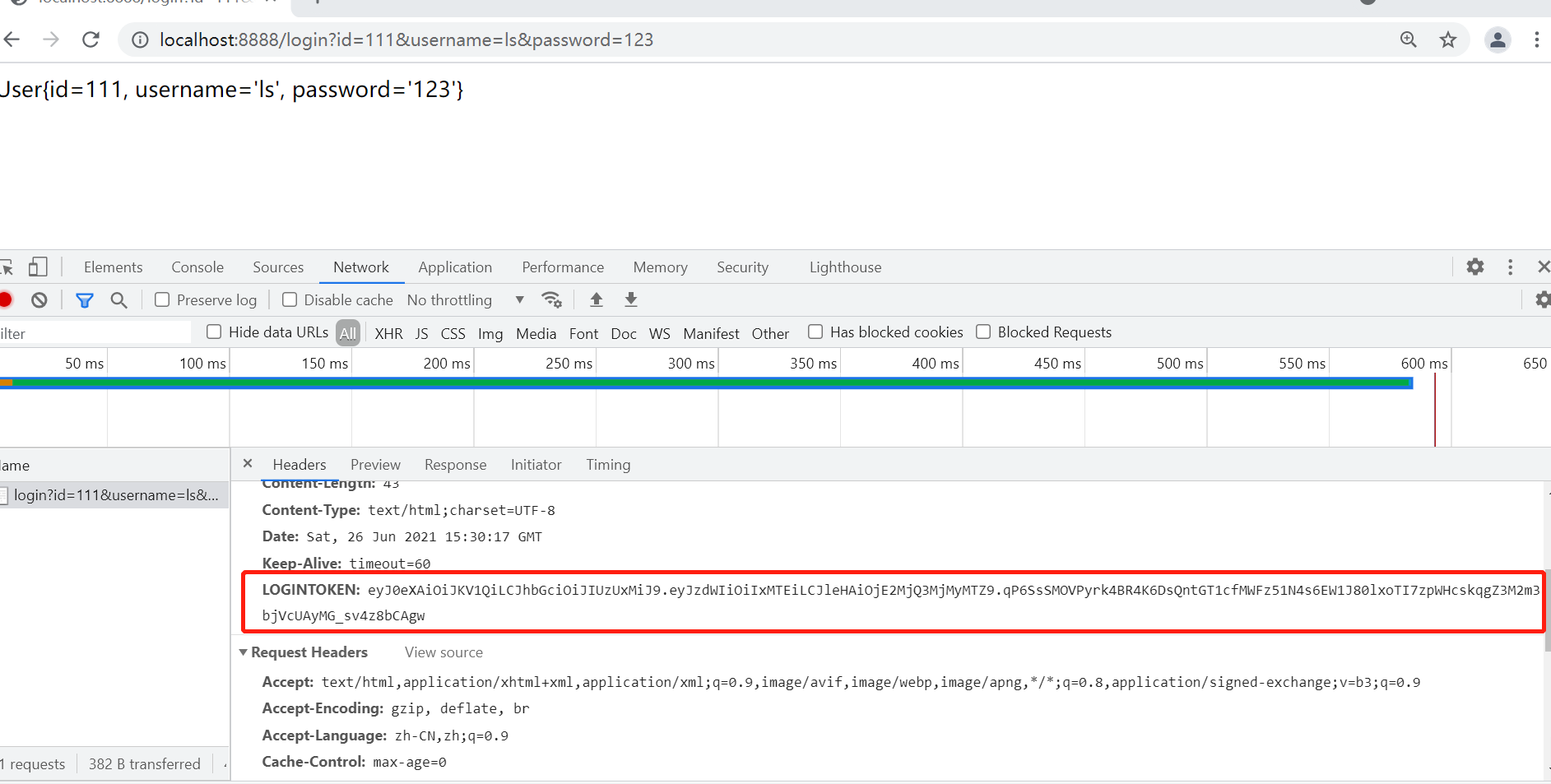The width and height of the screenshot is (1551, 784).
Task: Switch to the Performance tab
Action: pos(563,267)
